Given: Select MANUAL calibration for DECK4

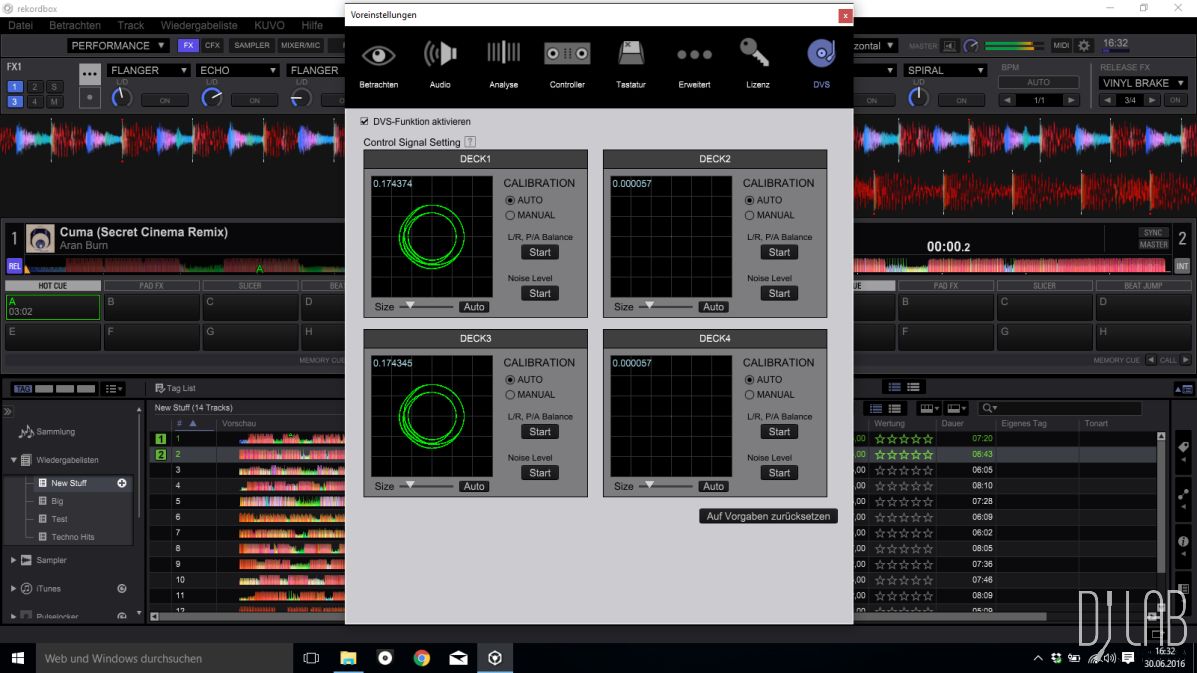Looking at the screenshot, I should pos(750,395).
